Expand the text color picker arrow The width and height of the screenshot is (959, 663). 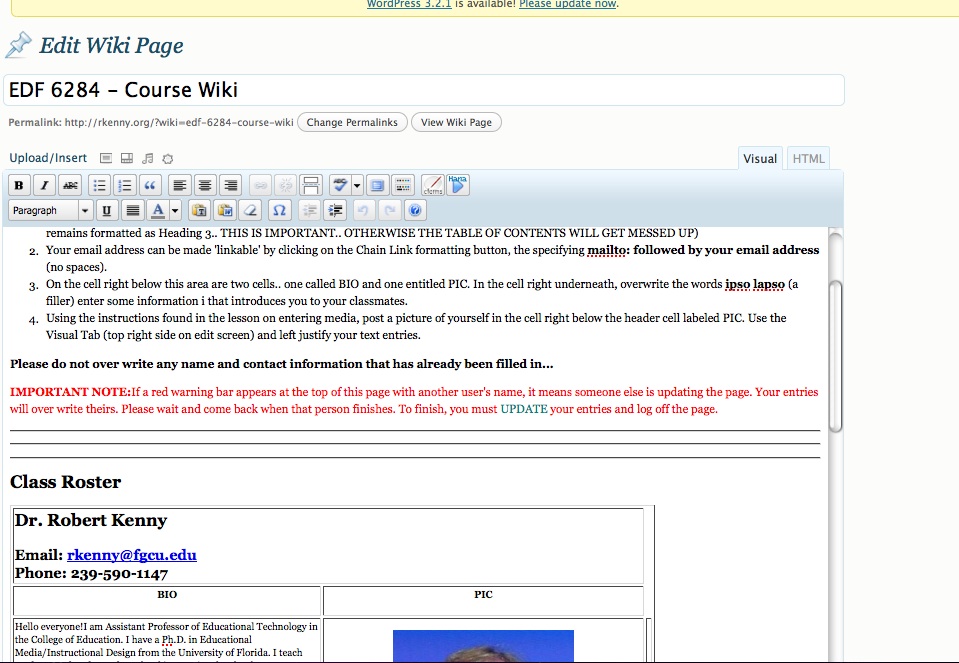pyautogui.click(x=175, y=211)
